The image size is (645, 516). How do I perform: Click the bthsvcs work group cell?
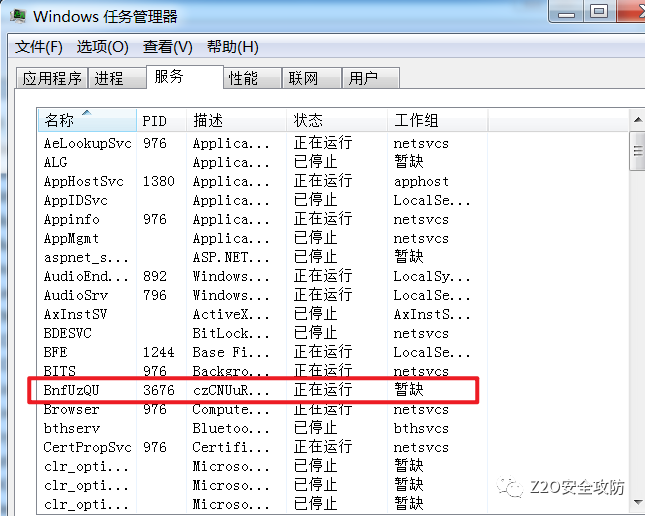click(421, 428)
